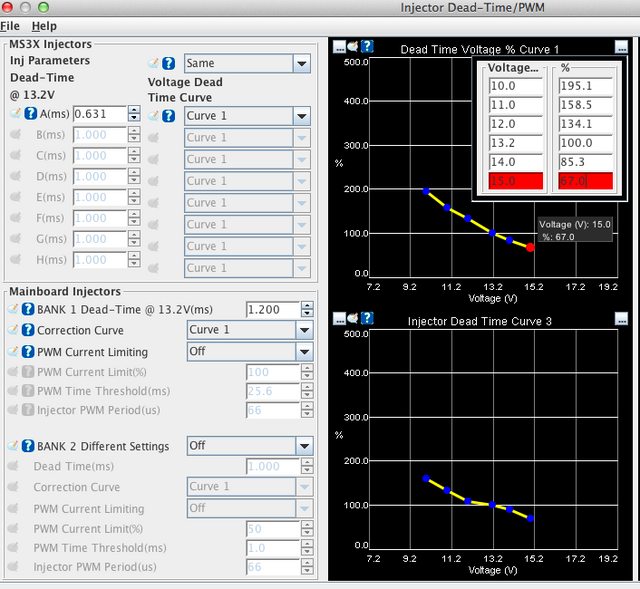640x589 pixels.
Task: Click help icon for BANK 2 Different Settings
Action: (x=30, y=446)
